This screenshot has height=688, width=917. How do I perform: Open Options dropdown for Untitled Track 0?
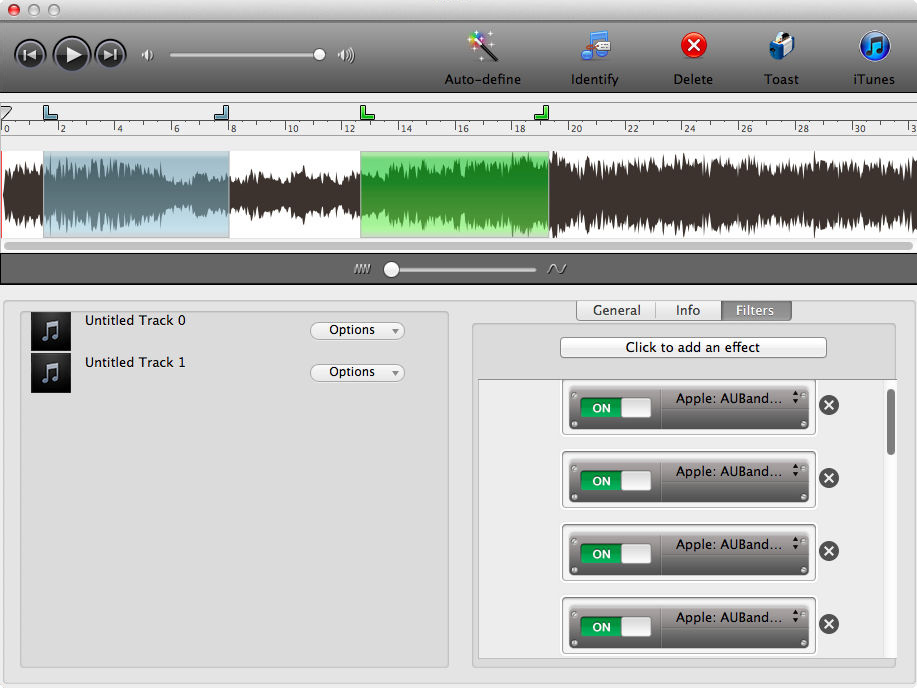357,330
